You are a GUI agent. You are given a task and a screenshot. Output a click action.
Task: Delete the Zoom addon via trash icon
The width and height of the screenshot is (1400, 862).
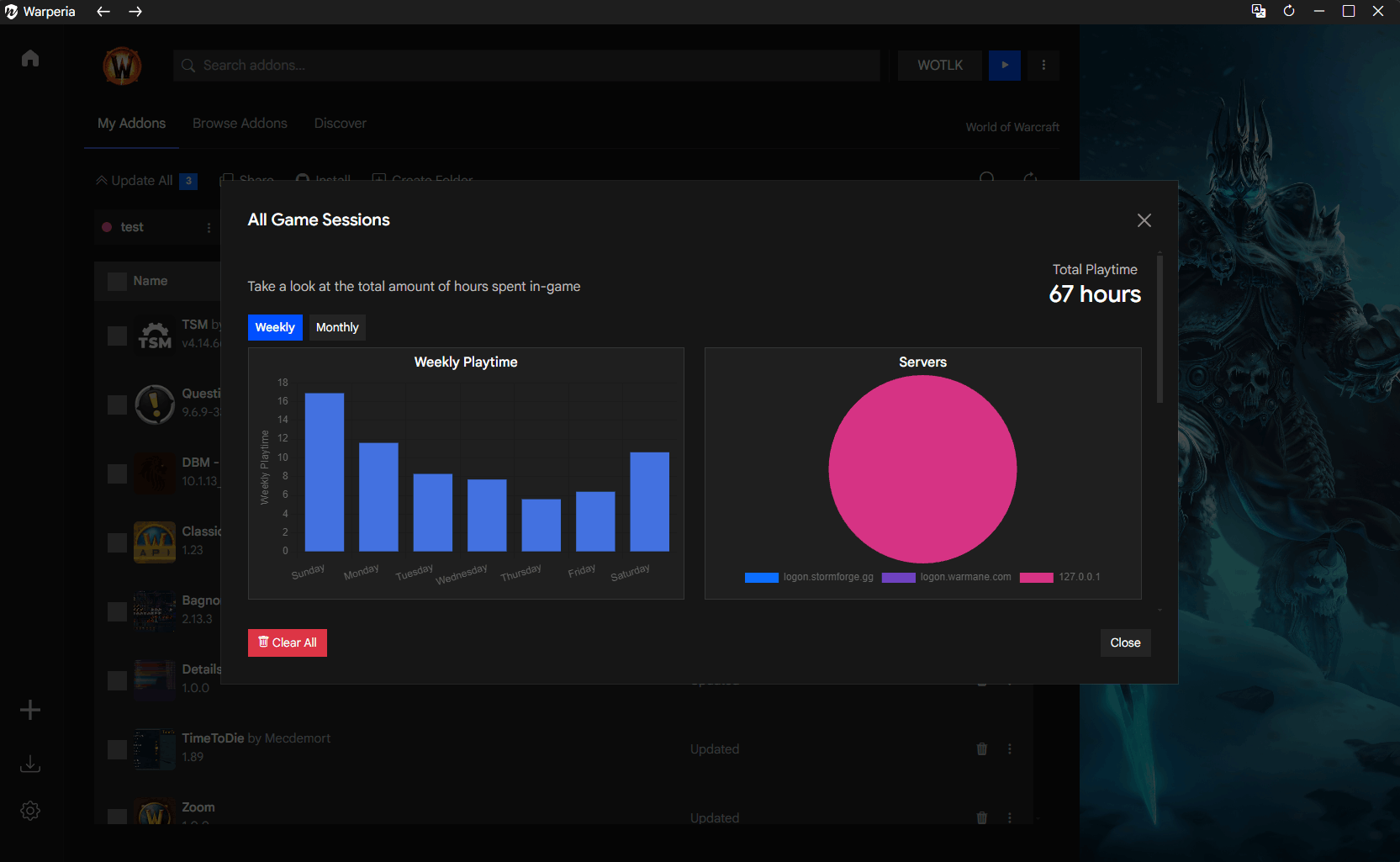coord(981,817)
